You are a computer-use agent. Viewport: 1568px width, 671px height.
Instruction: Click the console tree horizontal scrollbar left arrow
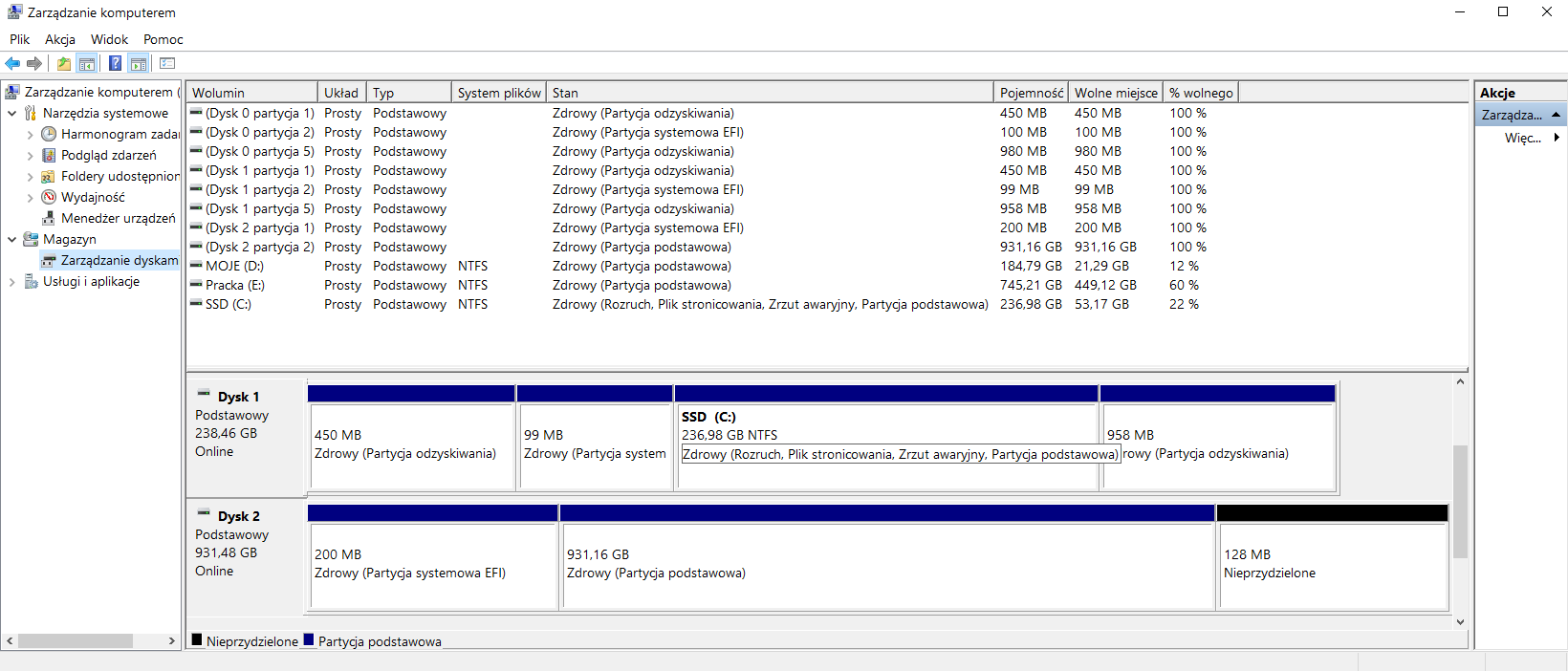pyautogui.click(x=10, y=640)
